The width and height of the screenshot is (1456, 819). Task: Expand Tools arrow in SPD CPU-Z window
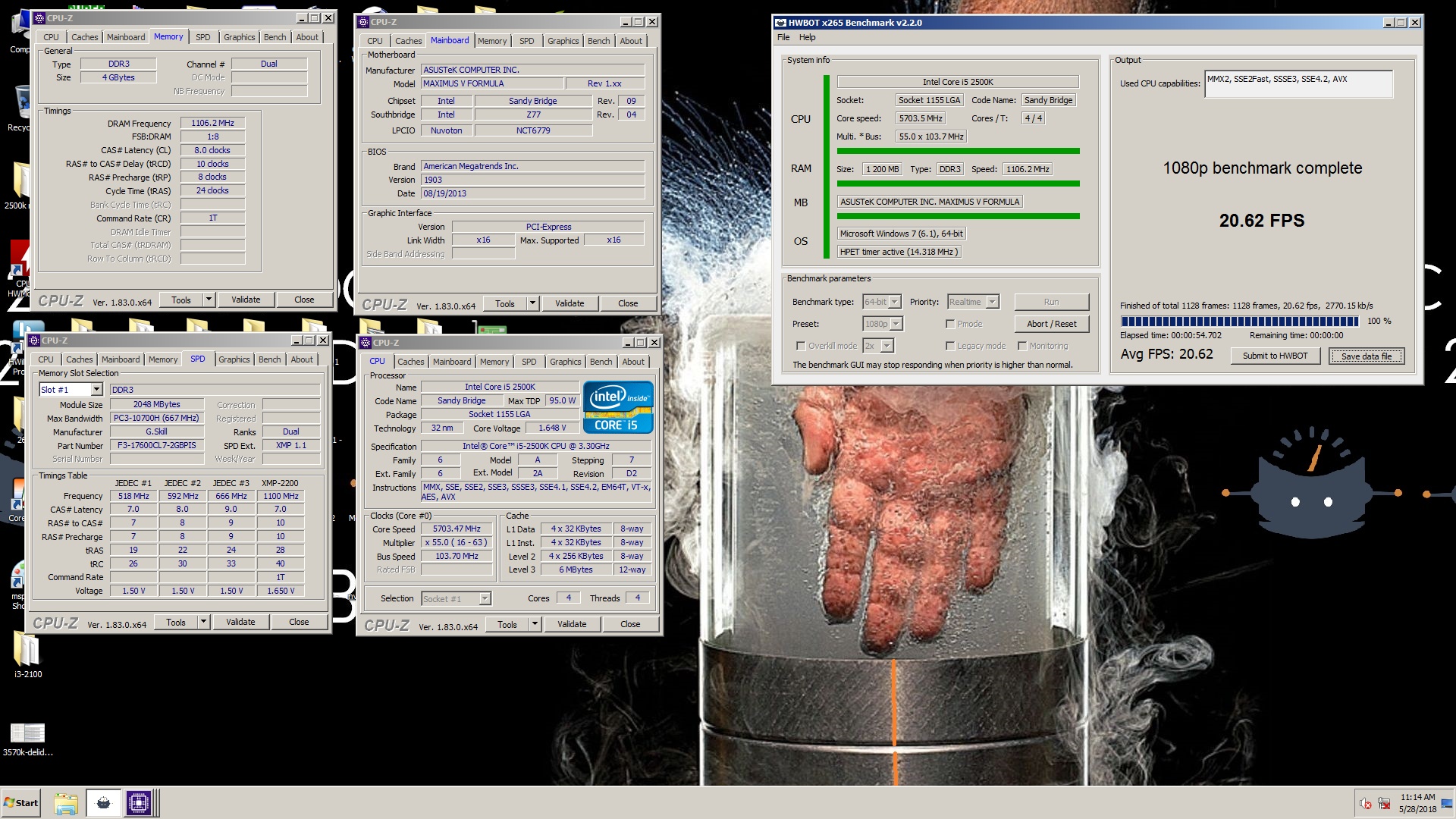[x=203, y=622]
